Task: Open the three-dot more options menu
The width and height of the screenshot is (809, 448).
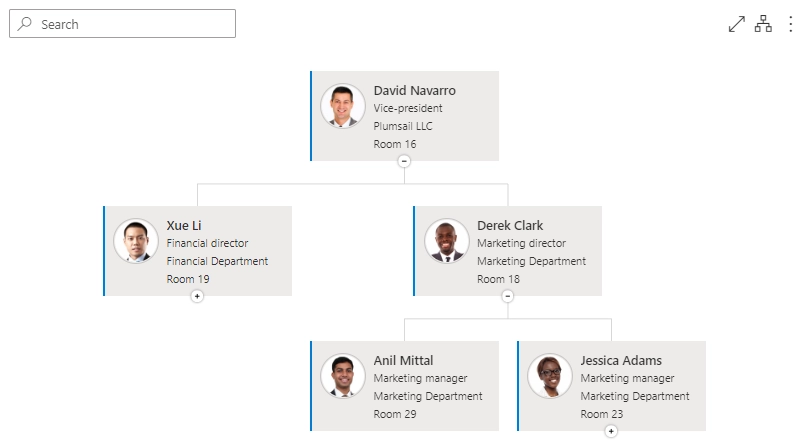Action: tap(790, 24)
